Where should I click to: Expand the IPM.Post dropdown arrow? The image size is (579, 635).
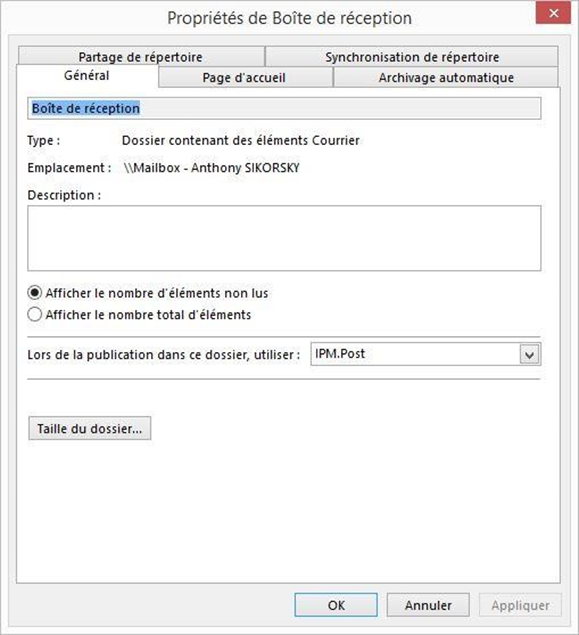tap(530, 355)
